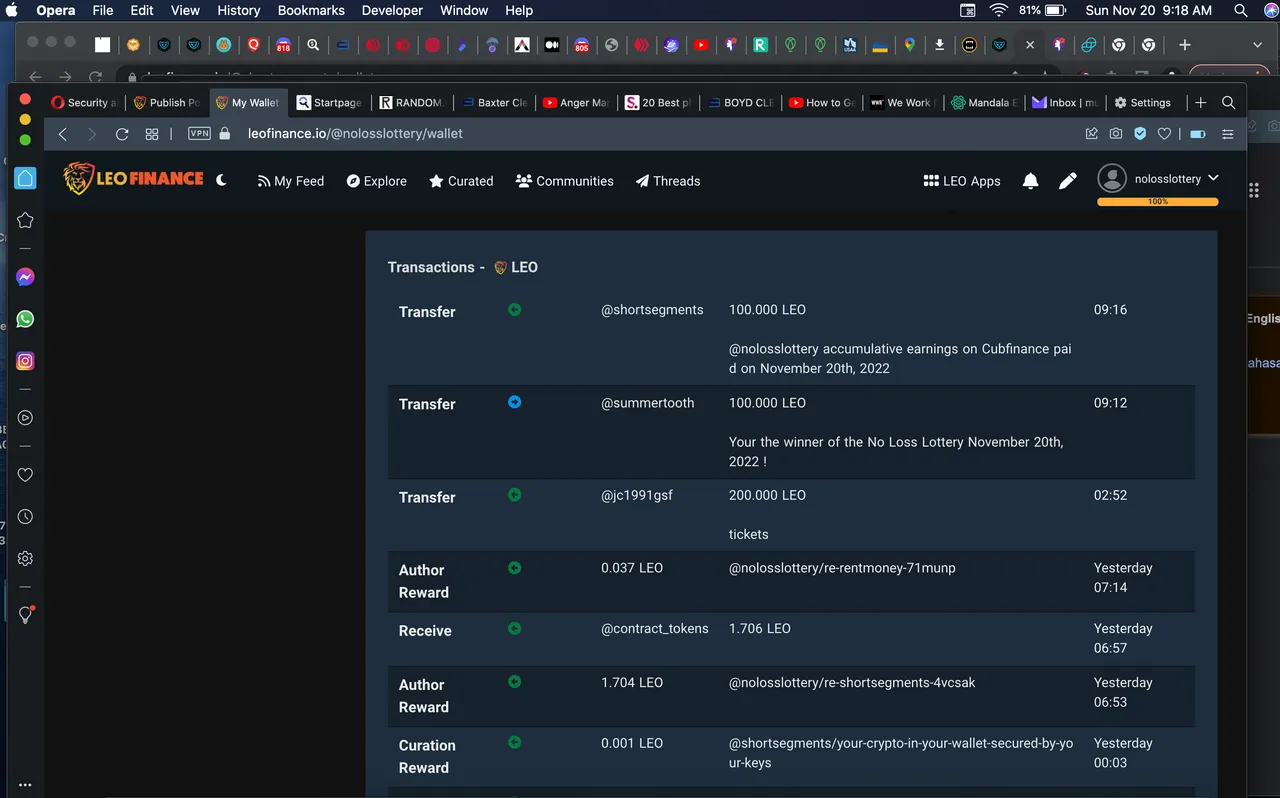The image size is (1280, 798).
Task: Add page to bookmarks with heart icon
Action: pos(1164,133)
